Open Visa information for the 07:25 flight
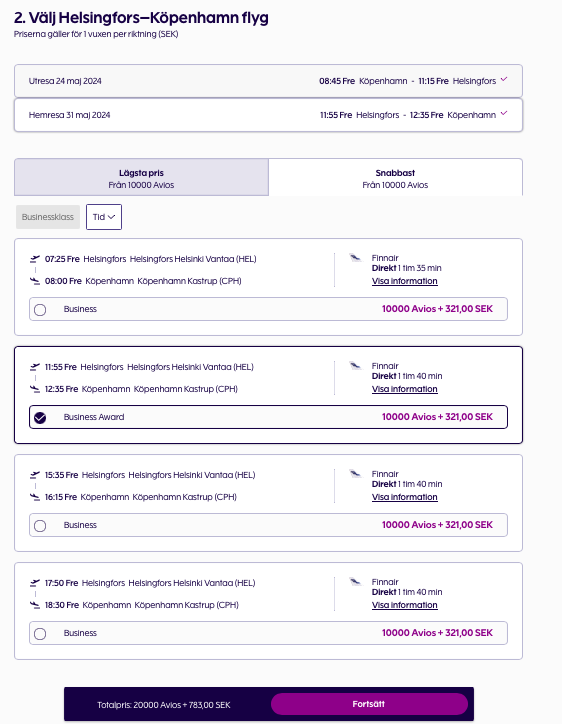 click(x=405, y=281)
